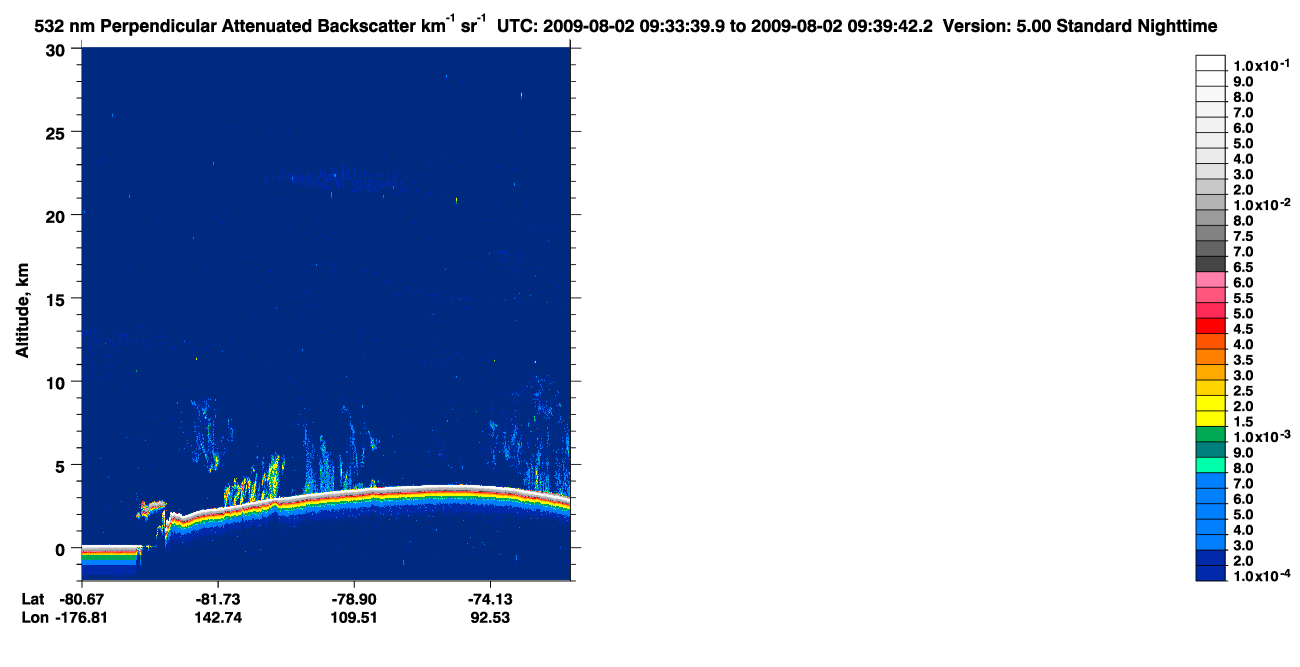Click latitude value -78.90

[x=353, y=598]
